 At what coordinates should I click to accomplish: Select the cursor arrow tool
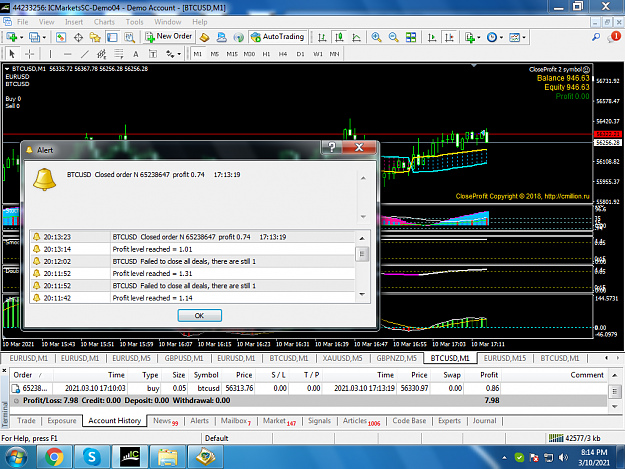[12, 54]
